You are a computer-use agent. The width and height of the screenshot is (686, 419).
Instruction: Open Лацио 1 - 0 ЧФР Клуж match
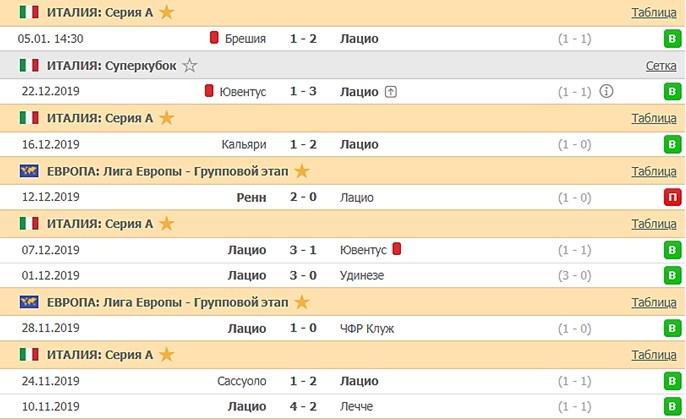point(302,328)
